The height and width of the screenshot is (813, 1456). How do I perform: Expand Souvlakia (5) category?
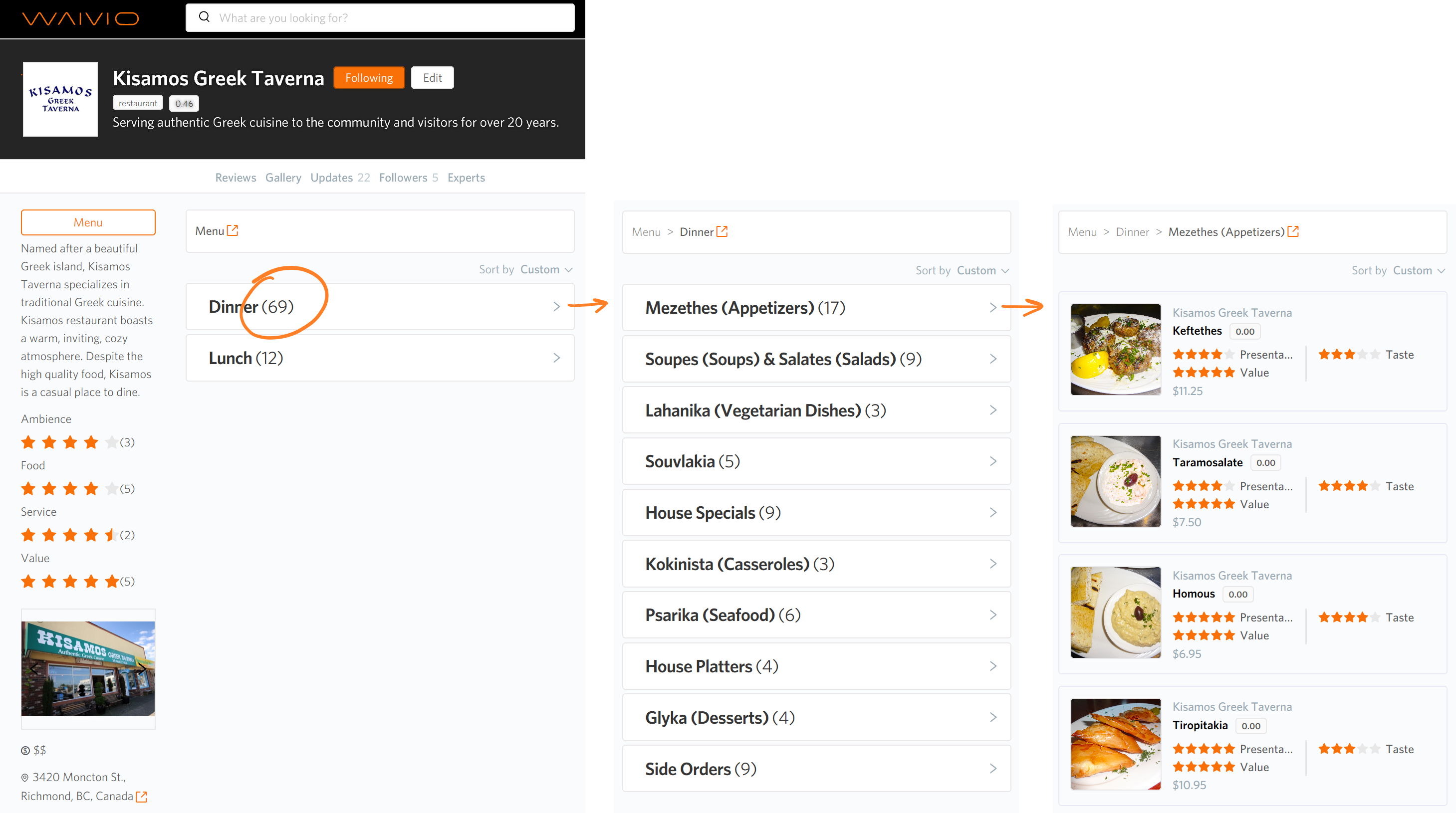816,461
